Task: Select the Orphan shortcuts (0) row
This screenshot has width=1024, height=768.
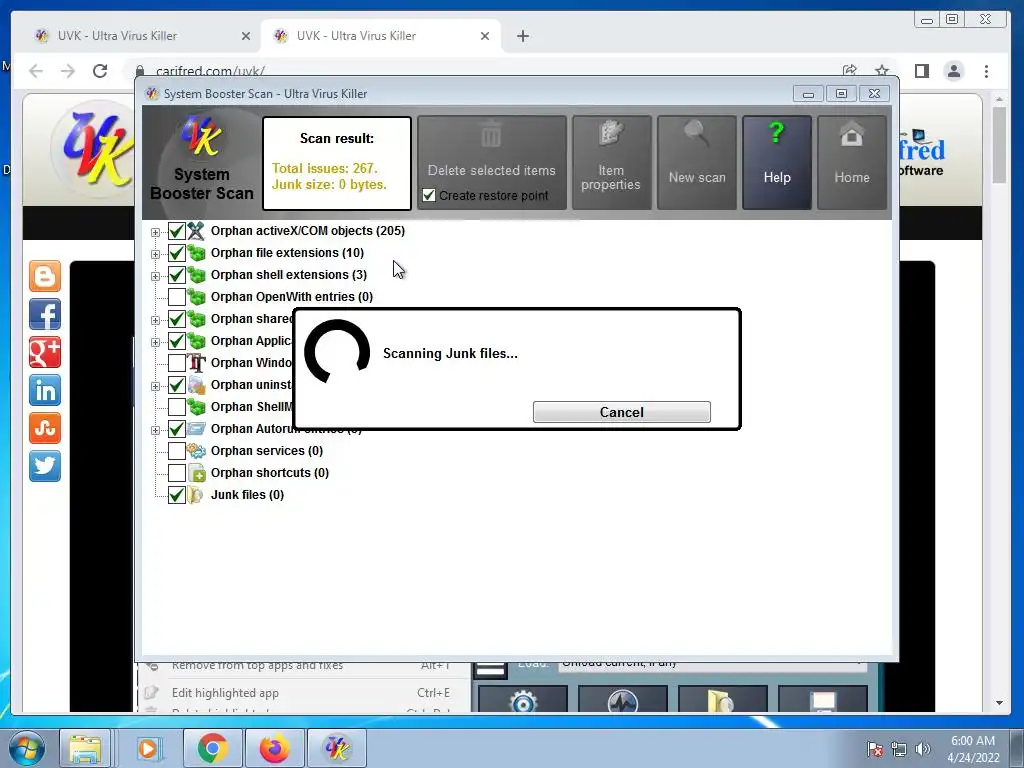Action: click(269, 473)
